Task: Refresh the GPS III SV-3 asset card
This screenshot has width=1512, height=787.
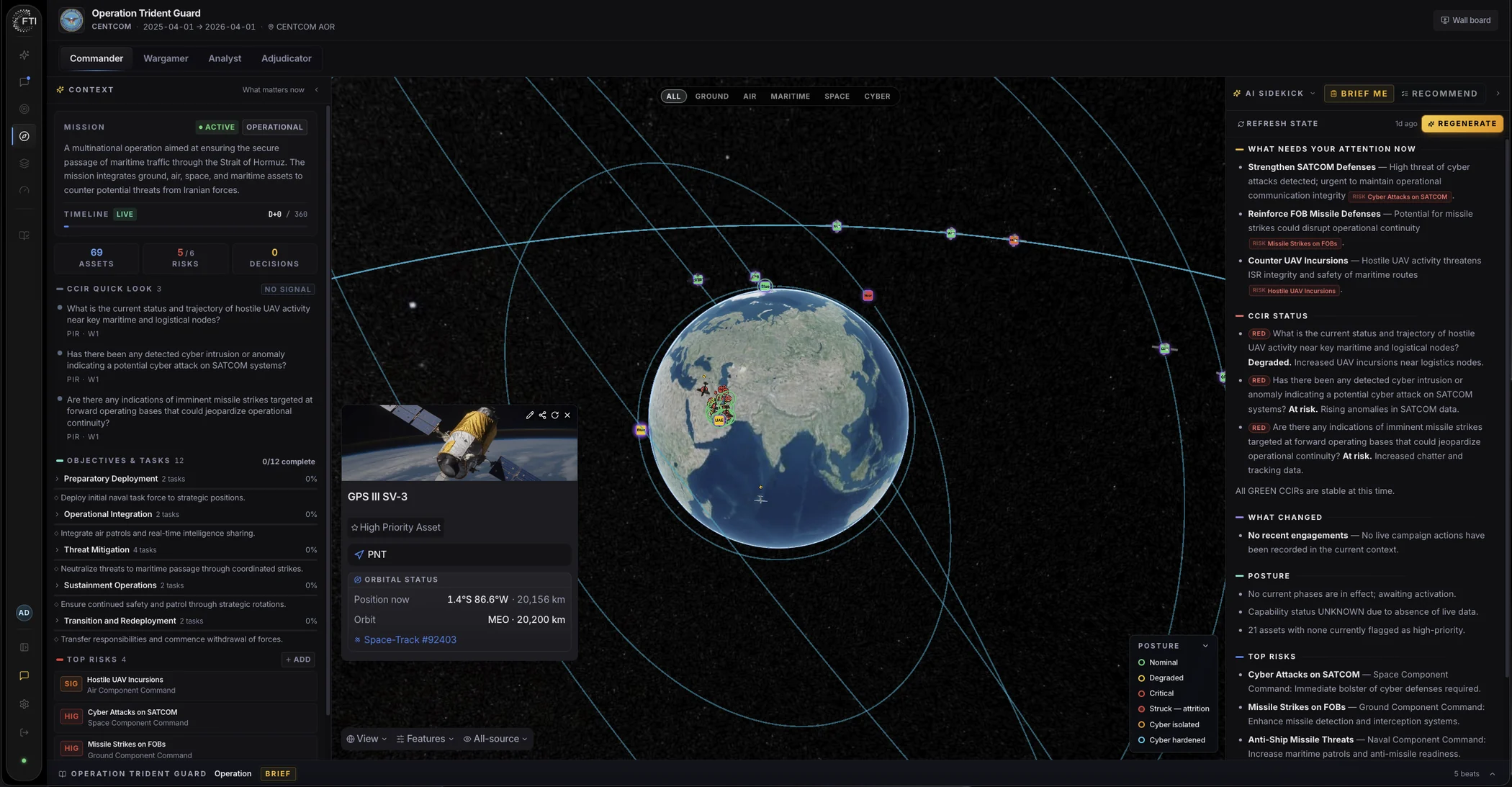Action: (555, 415)
